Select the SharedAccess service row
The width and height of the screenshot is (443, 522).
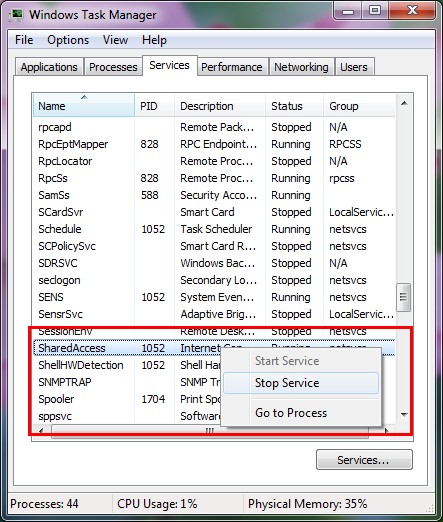127,348
